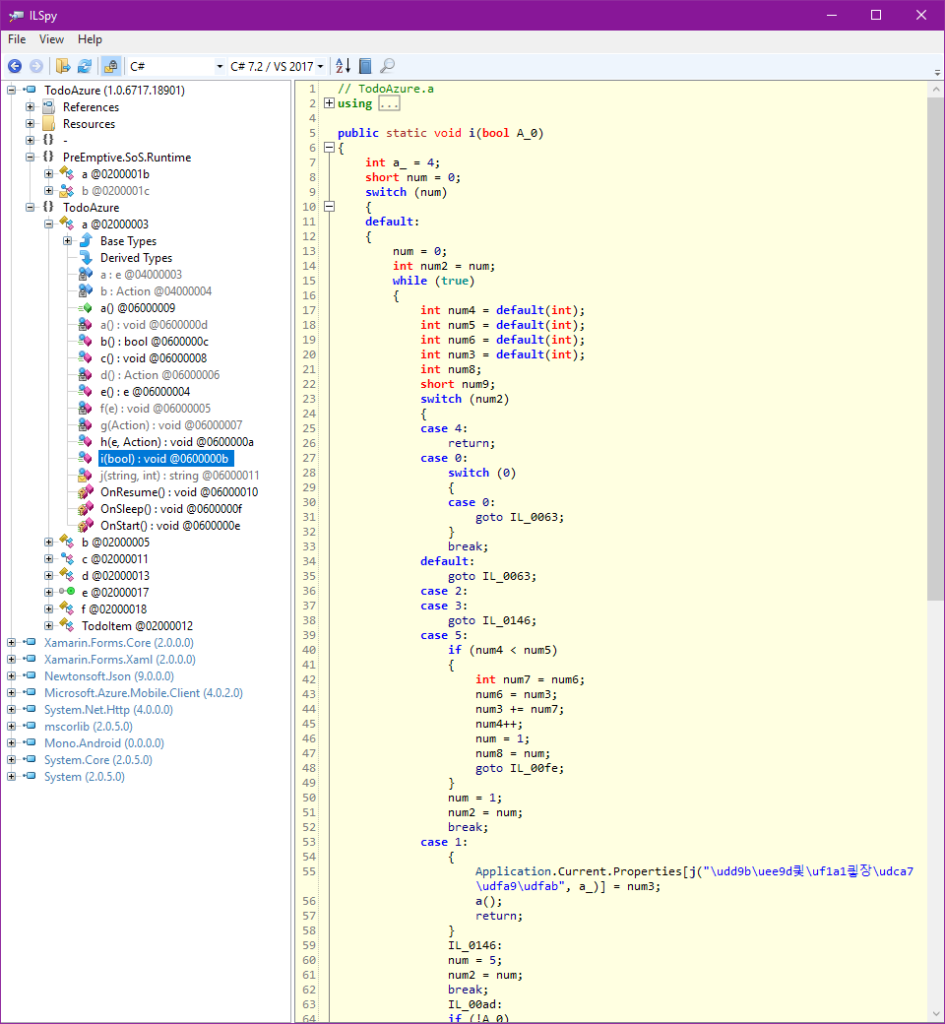Open Search with the magnifier icon
This screenshot has width=945, height=1024.
pyautogui.click(x=387, y=66)
